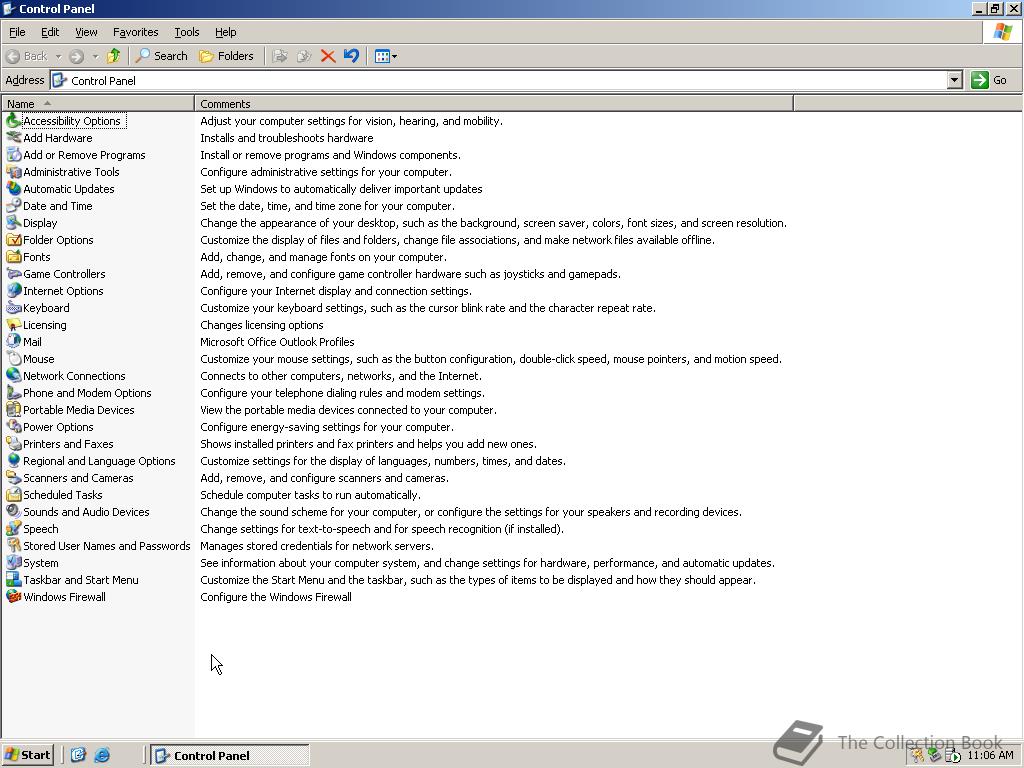This screenshot has height=768, width=1024.
Task: Click the Speech icon
Action: (13, 528)
